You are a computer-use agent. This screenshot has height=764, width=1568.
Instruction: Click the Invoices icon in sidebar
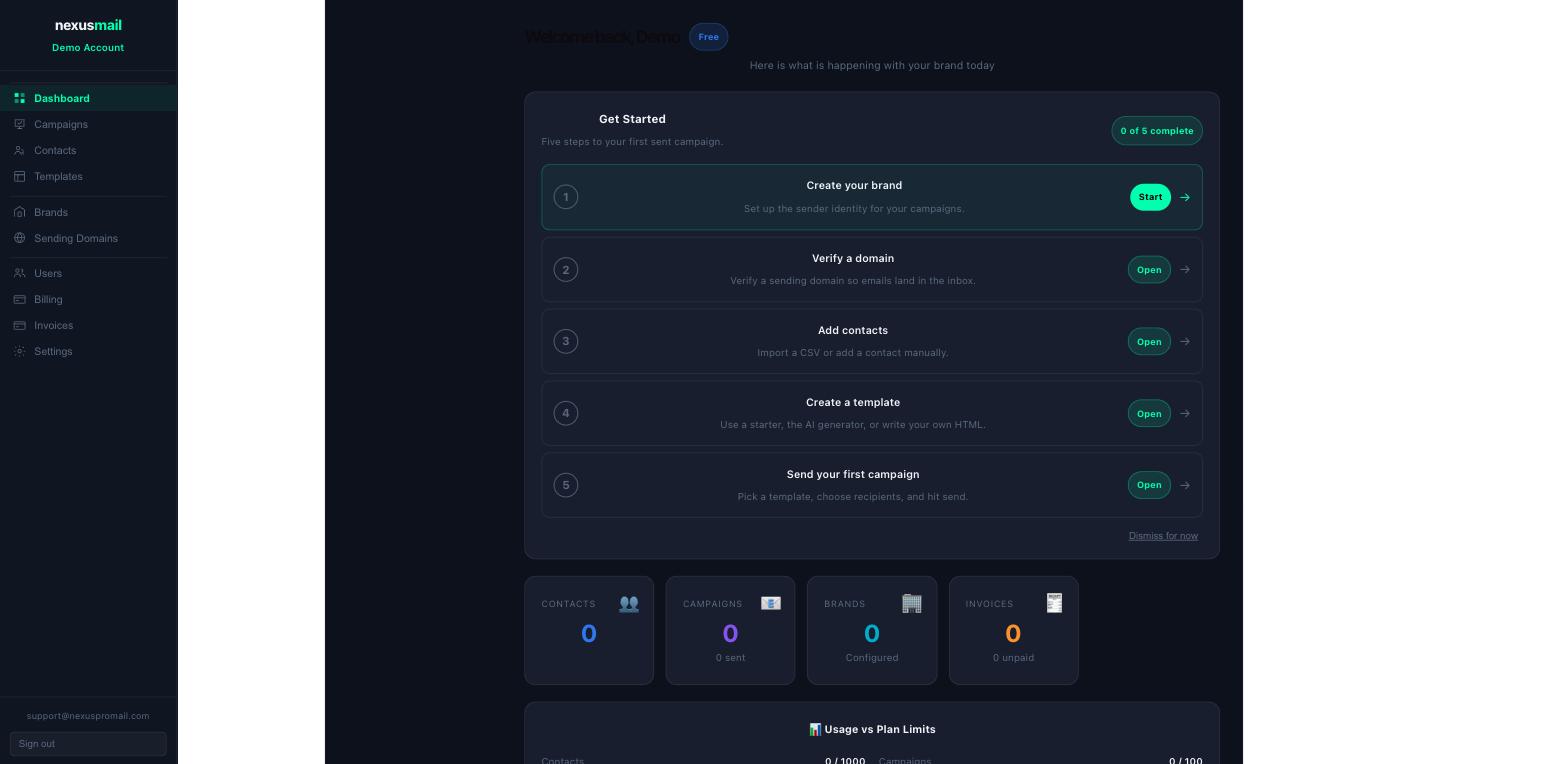[19, 325]
